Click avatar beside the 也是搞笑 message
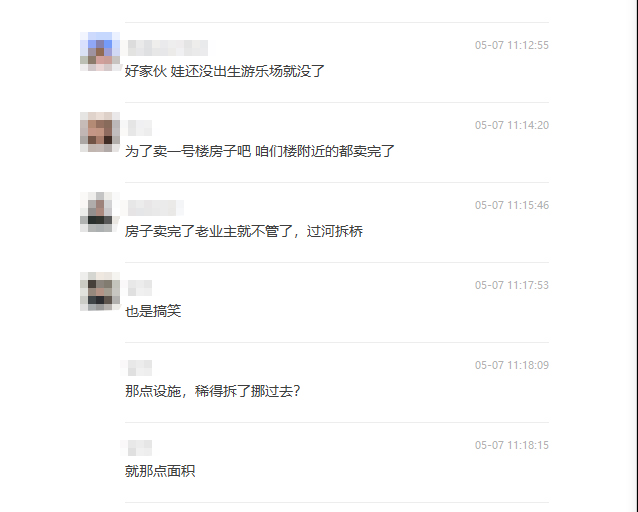 pyautogui.click(x=100, y=291)
